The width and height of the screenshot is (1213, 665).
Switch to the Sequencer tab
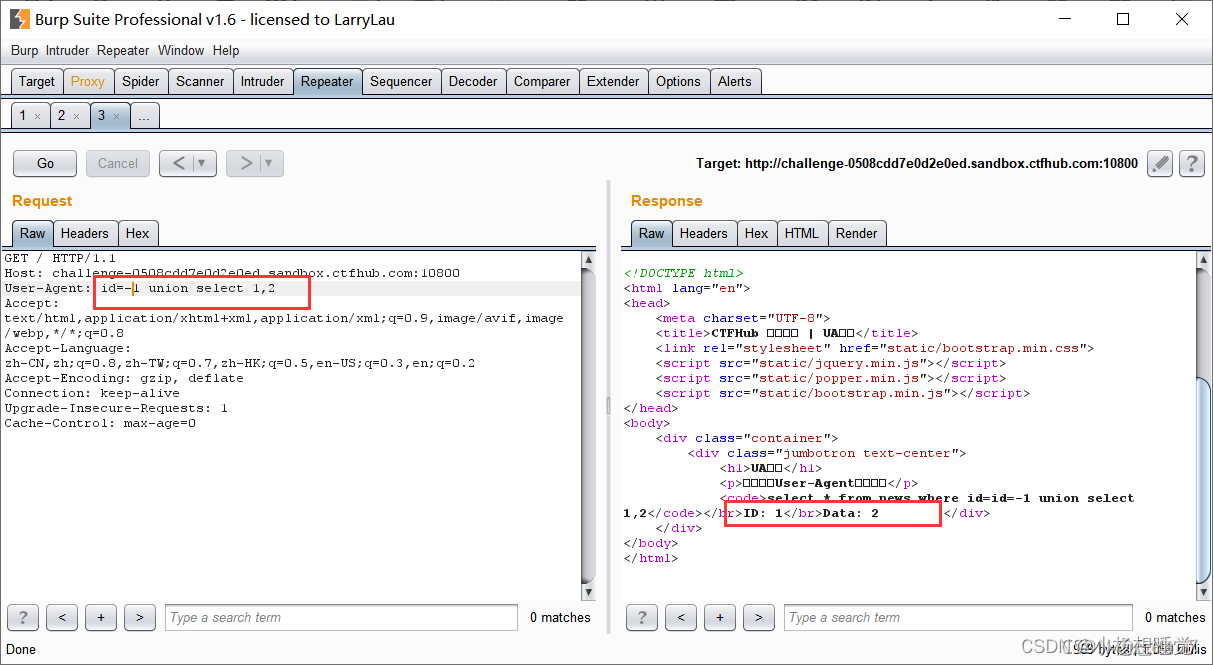(401, 81)
